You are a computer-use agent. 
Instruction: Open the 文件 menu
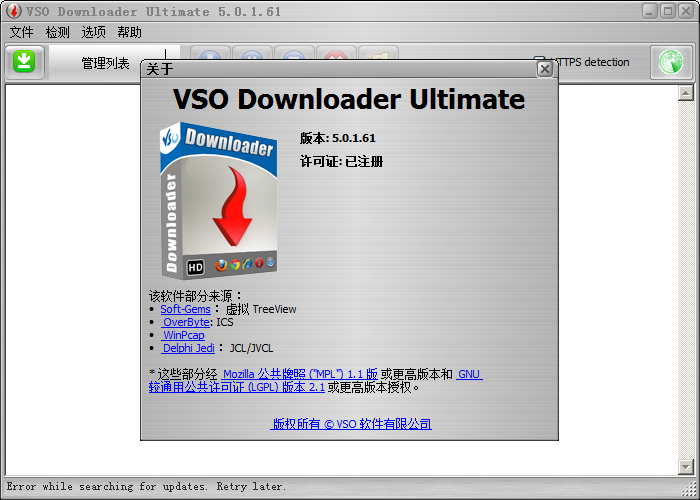click(x=21, y=32)
